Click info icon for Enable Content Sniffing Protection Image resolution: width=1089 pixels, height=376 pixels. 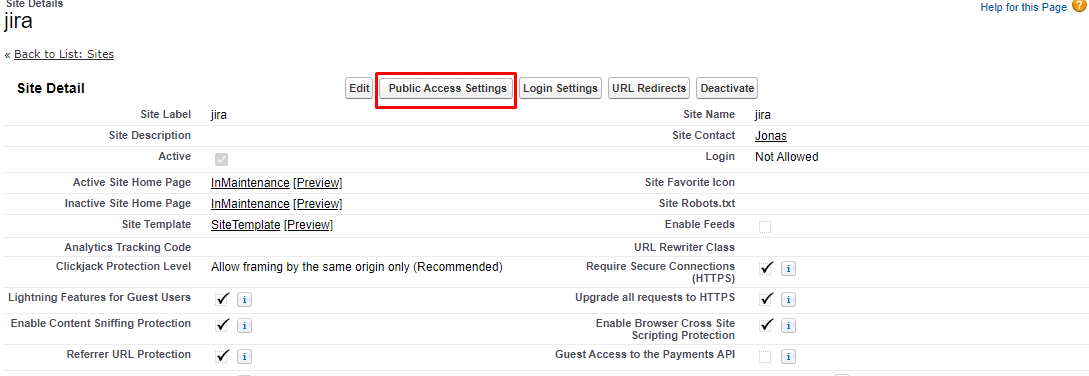244,325
